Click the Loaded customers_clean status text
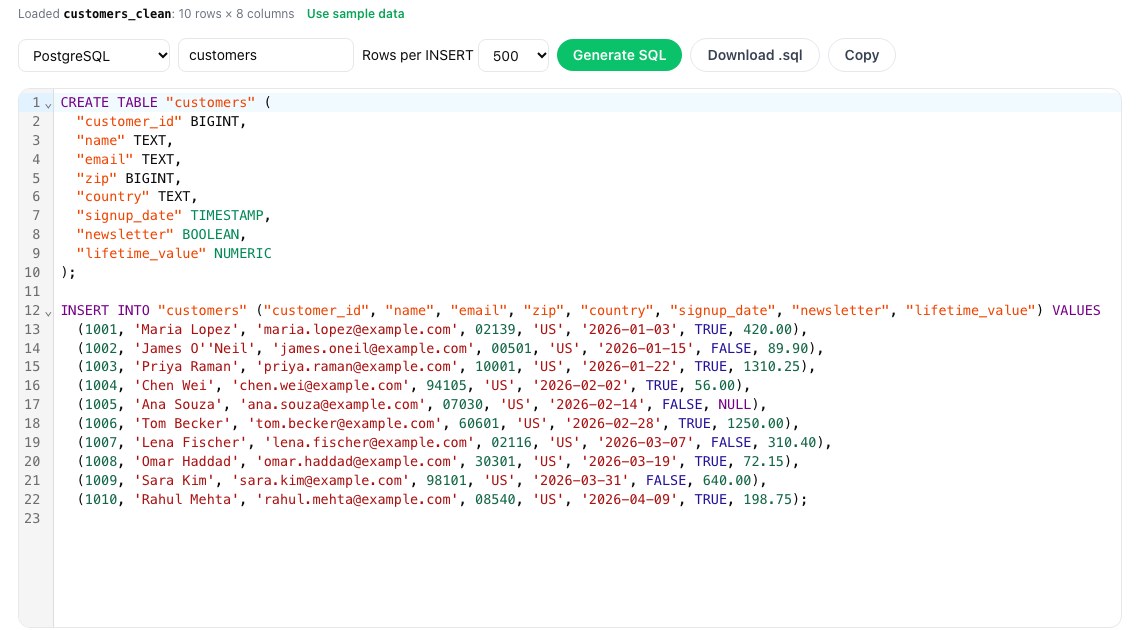 click(156, 14)
